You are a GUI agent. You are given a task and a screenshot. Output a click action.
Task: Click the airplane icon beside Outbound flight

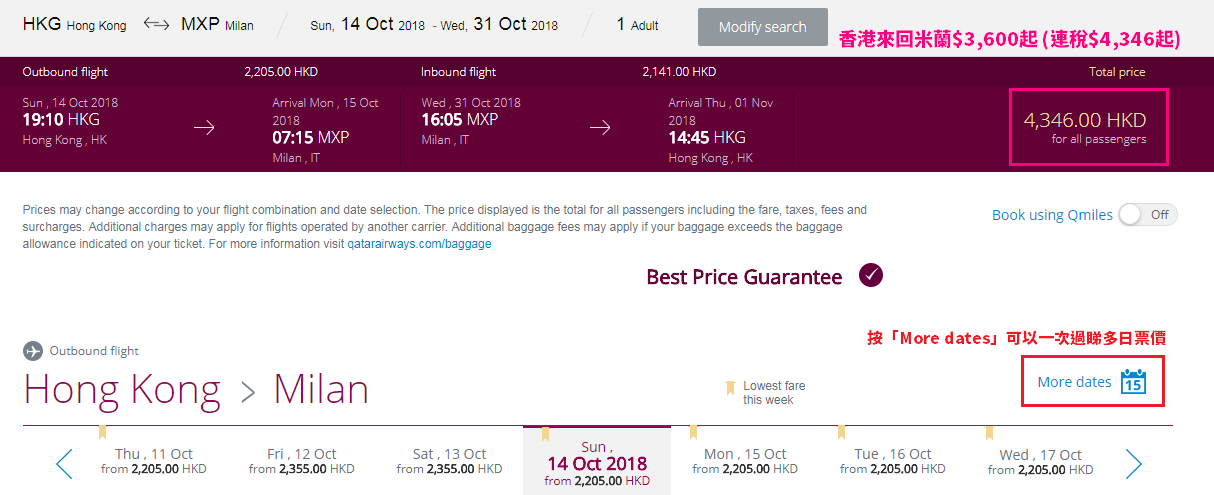pos(33,351)
